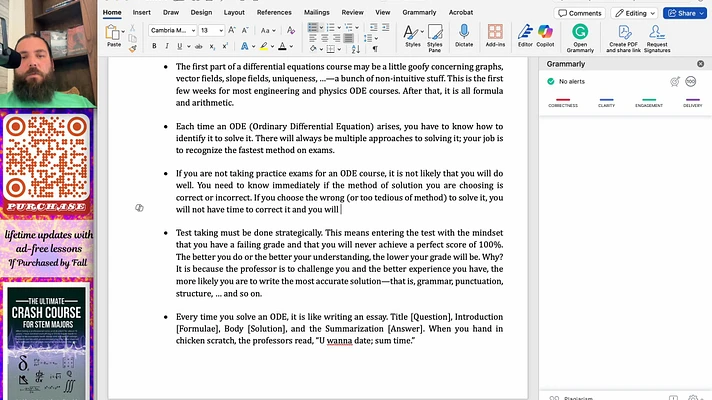Toggle Bold formatting
The height and width of the screenshot is (400, 712).
(x=154, y=46)
